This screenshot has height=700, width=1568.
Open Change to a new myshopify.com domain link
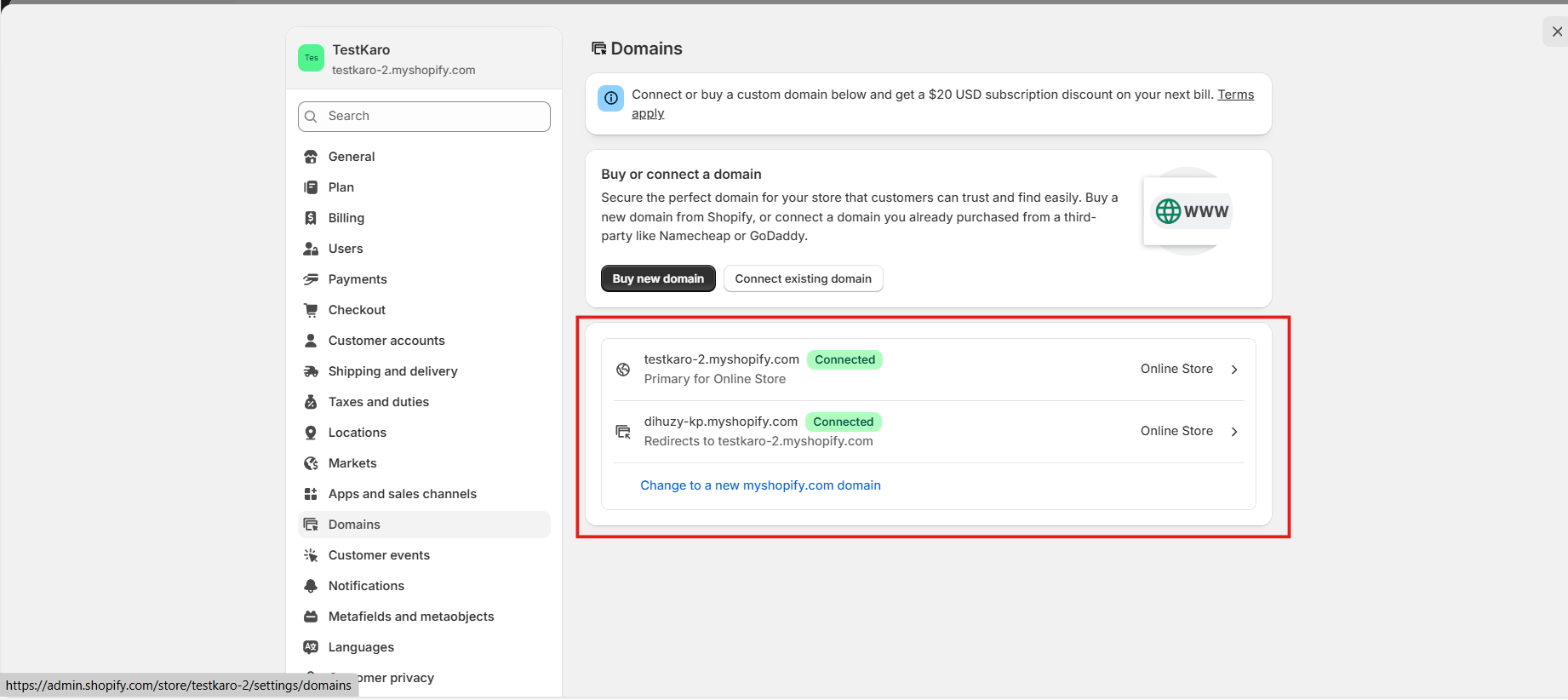coord(760,485)
